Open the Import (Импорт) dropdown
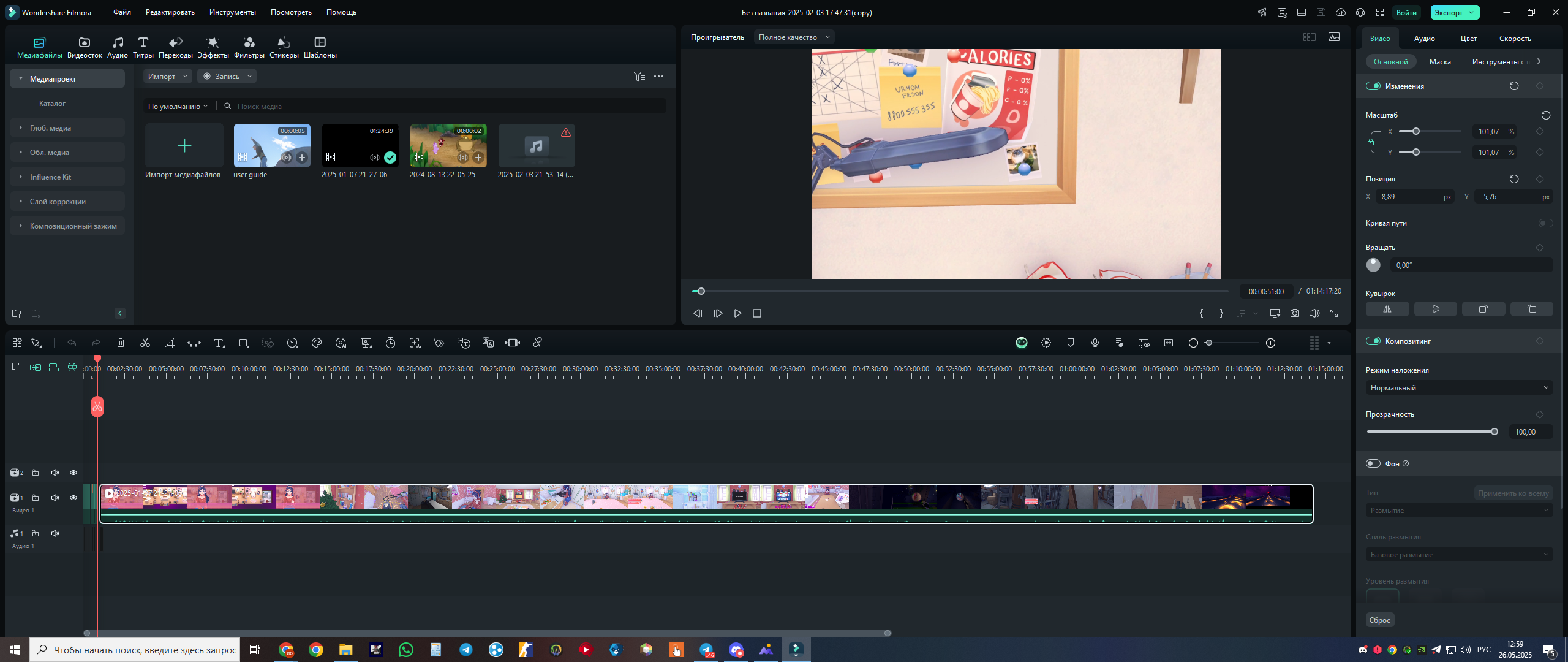This screenshot has width=1568, height=662. (168, 76)
